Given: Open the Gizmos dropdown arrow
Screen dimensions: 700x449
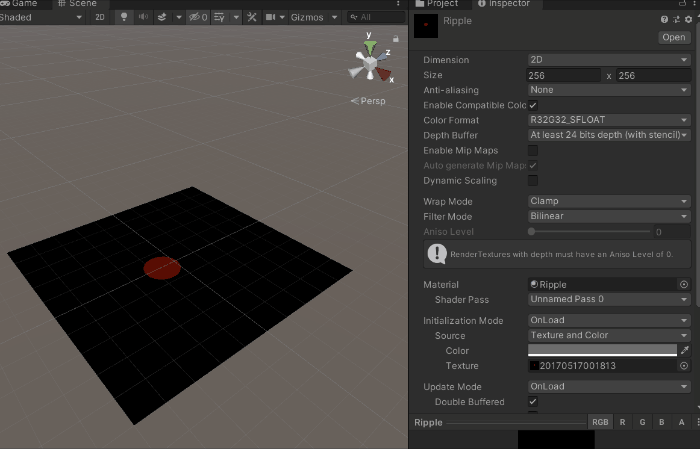Looking at the screenshot, I should (334, 17).
